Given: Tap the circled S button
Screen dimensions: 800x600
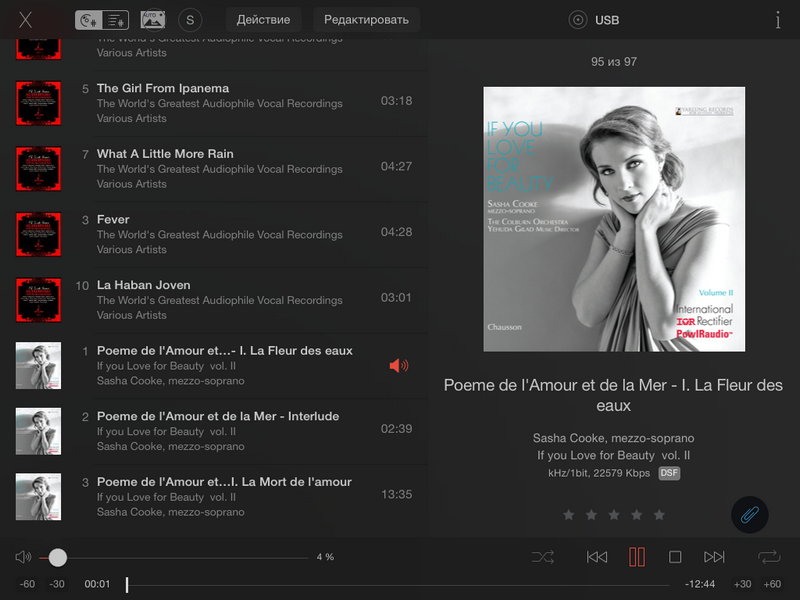Looking at the screenshot, I should coord(190,20).
